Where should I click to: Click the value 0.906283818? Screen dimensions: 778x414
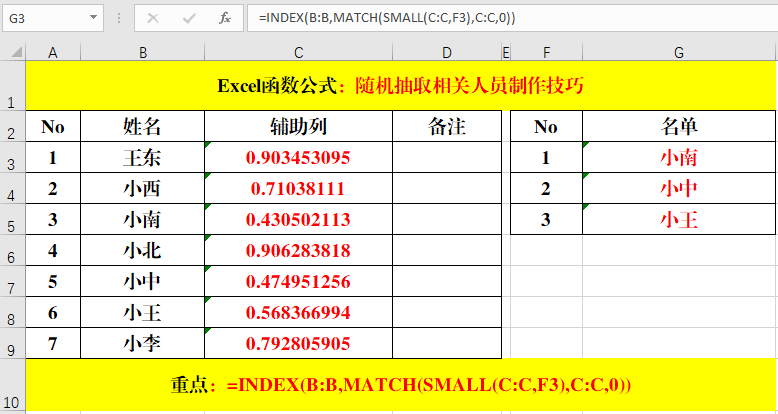point(298,250)
